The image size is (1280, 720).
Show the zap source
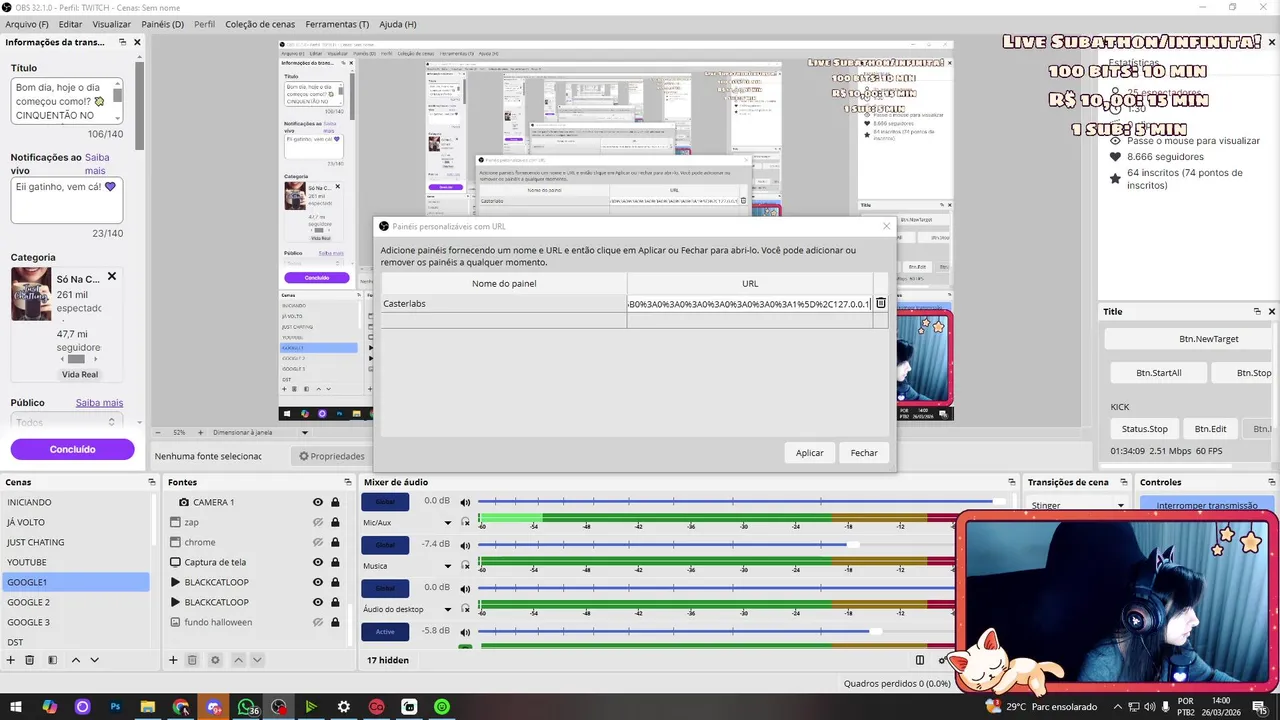(317, 522)
